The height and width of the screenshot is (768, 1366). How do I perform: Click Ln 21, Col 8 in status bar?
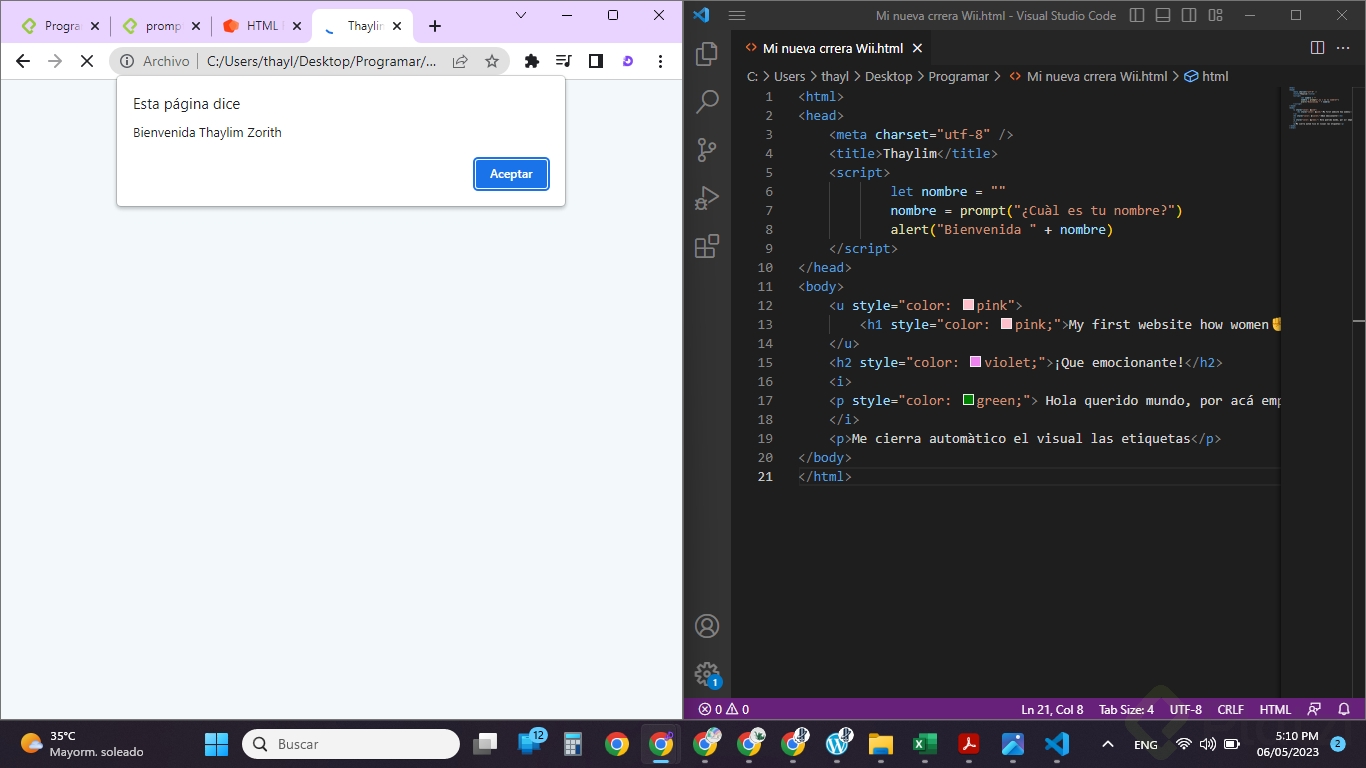pyautogui.click(x=1052, y=709)
